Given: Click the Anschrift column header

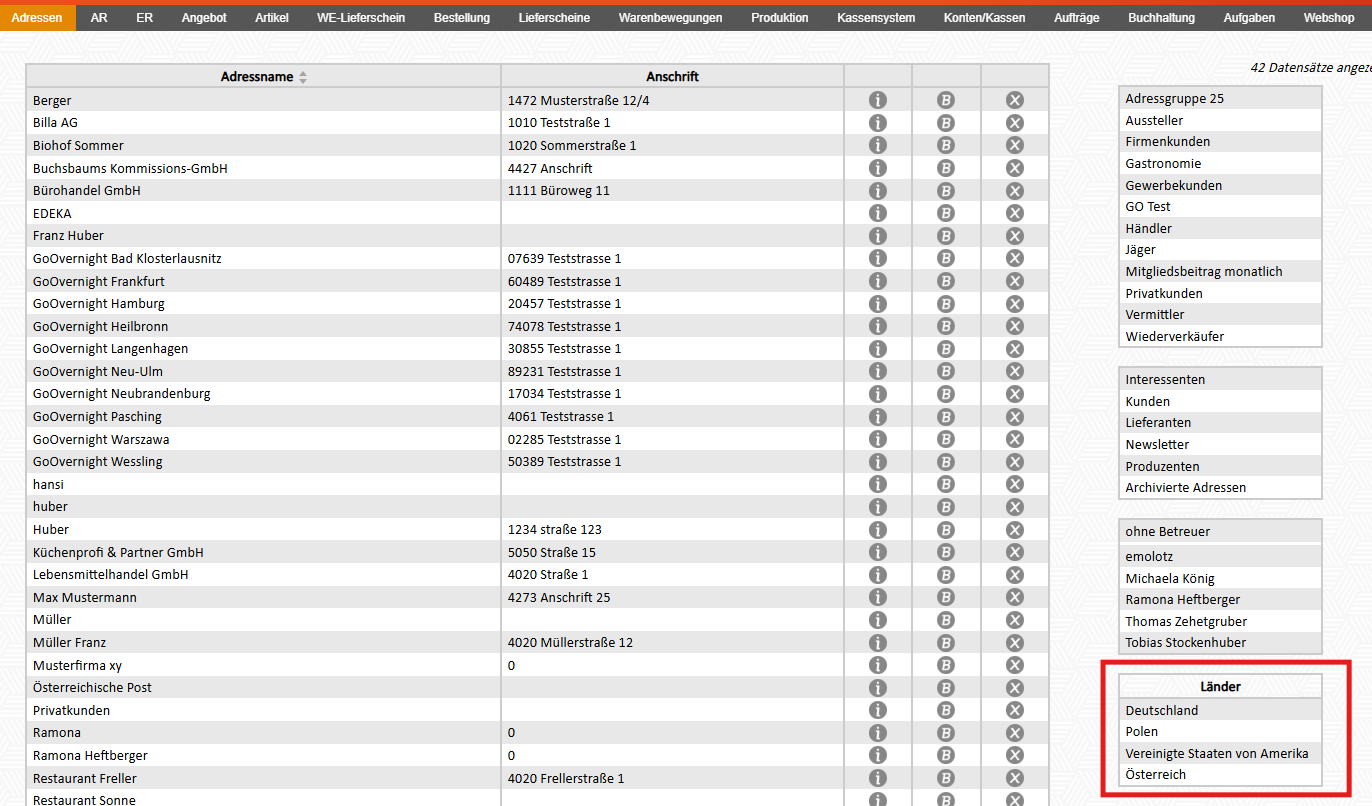Looking at the screenshot, I should coord(672,77).
